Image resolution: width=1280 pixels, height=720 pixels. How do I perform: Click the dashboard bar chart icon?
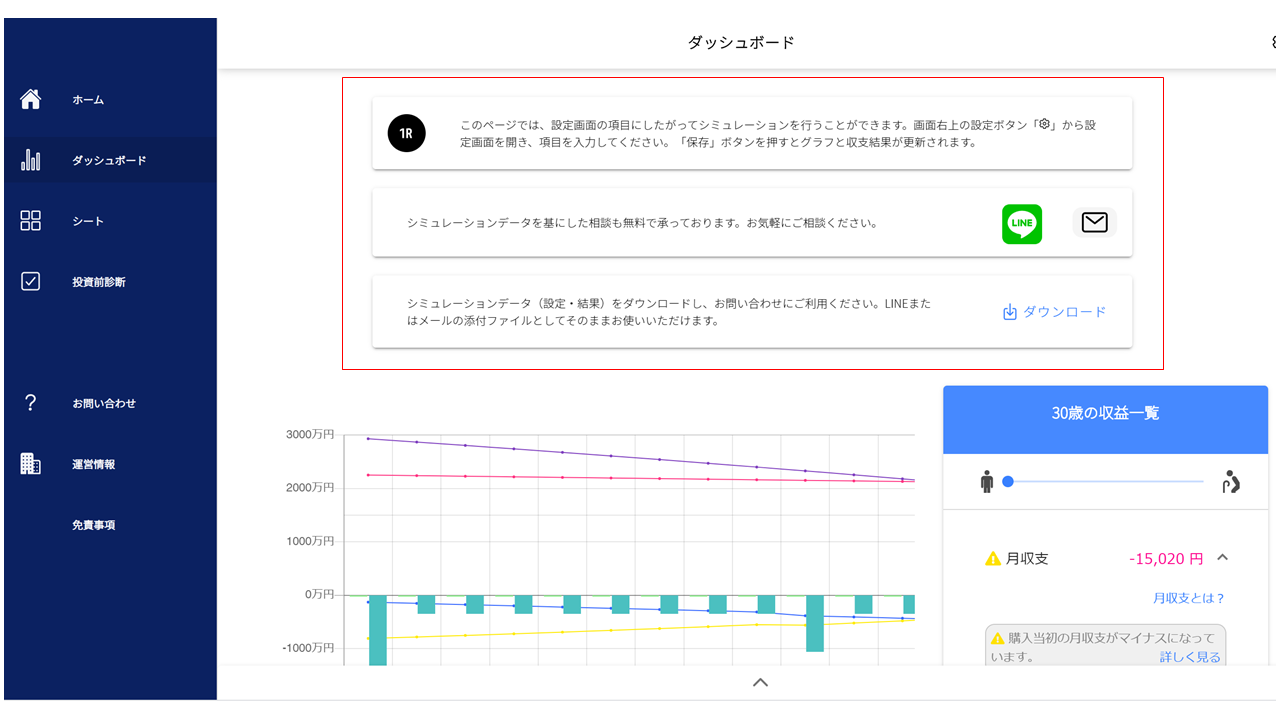click(x=31, y=160)
